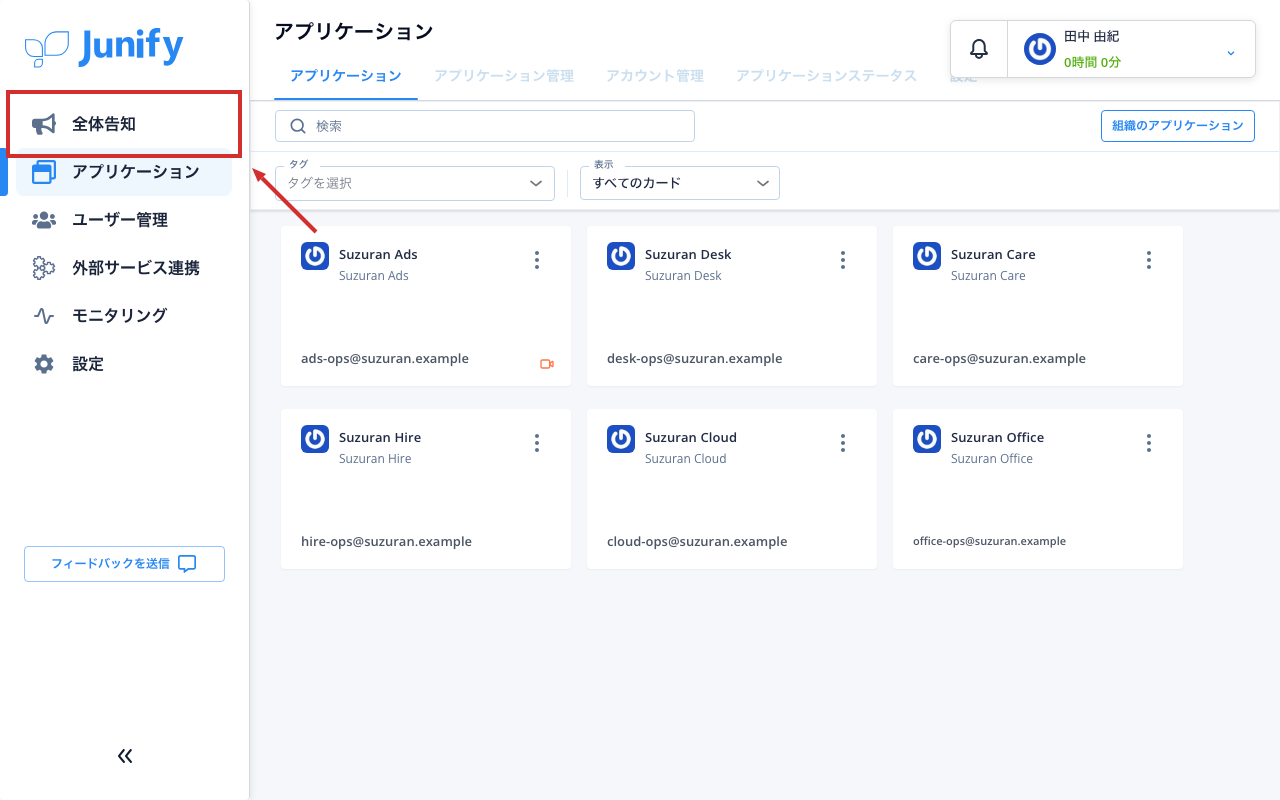Collapse the sidebar with double chevron
The width and height of the screenshot is (1280, 800).
tap(125, 756)
